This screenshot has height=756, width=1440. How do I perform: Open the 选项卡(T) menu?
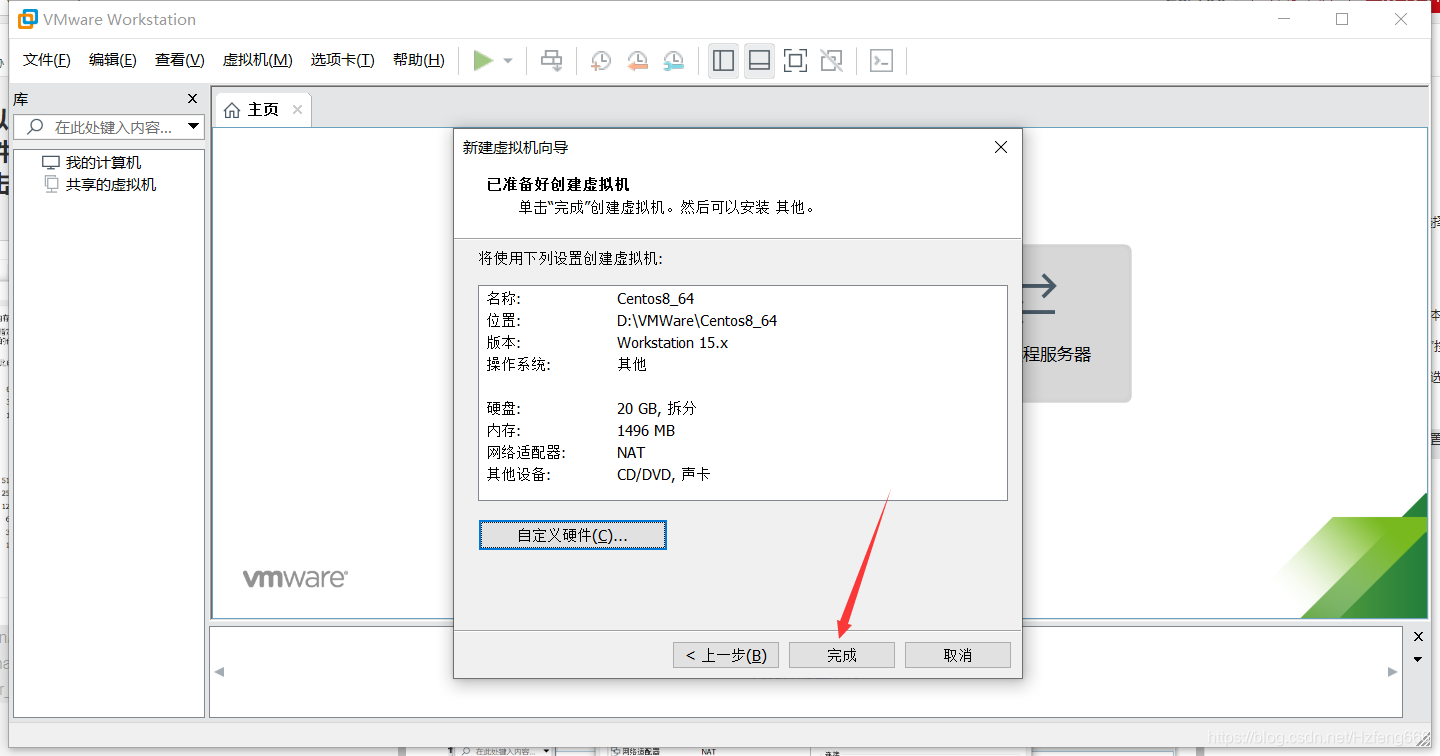point(342,60)
